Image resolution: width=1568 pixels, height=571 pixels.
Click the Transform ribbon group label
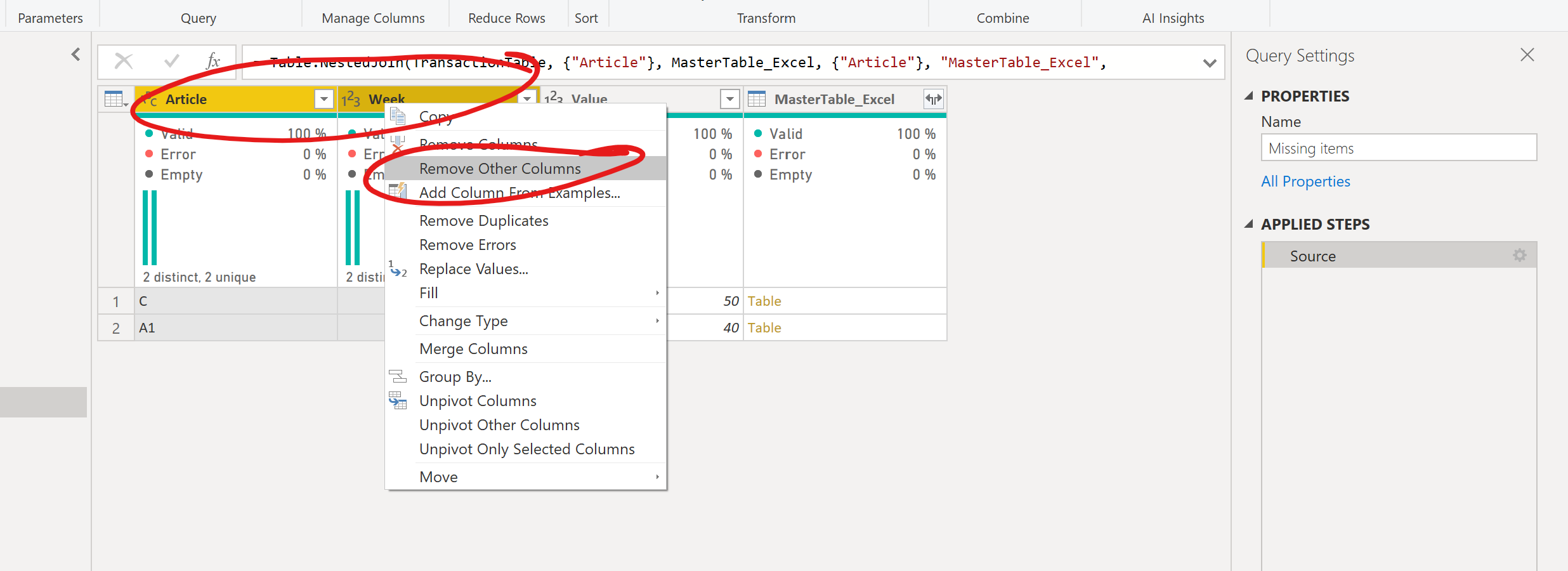tap(766, 18)
